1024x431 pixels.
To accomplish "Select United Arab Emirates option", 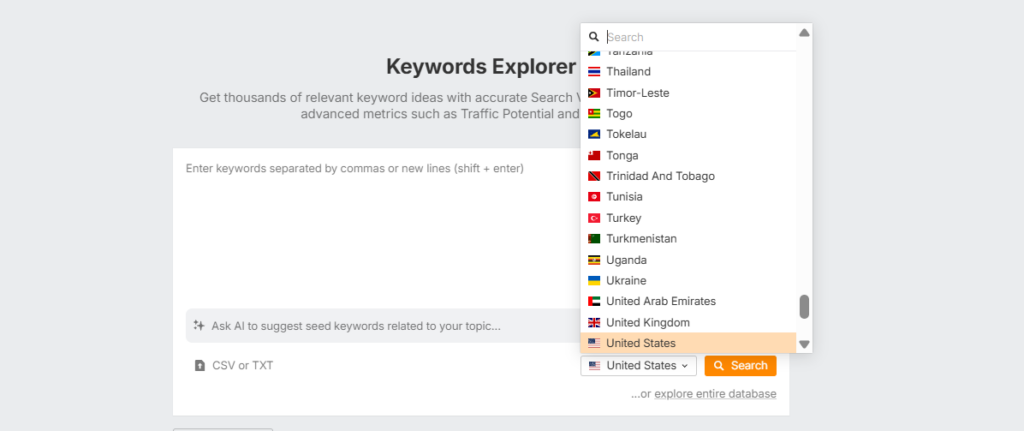I will tap(688, 302).
